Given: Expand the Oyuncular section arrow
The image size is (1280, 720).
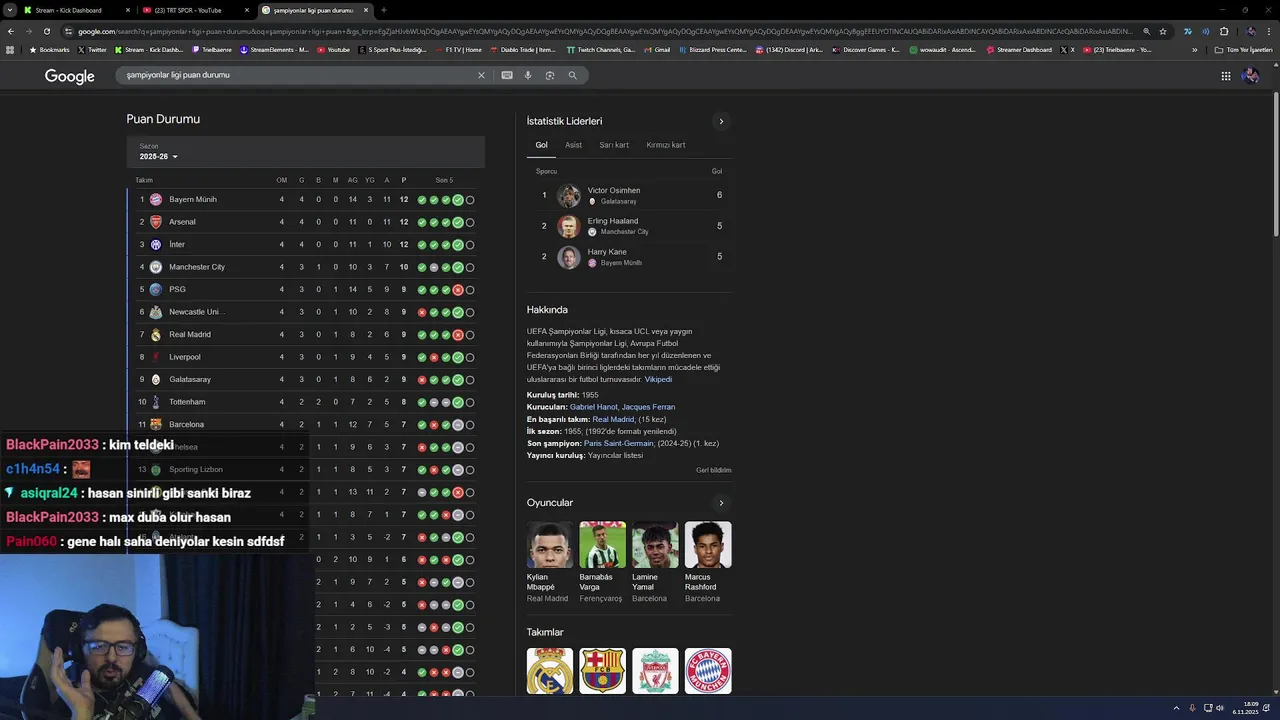Looking at the screenshot, I should 721,503.
